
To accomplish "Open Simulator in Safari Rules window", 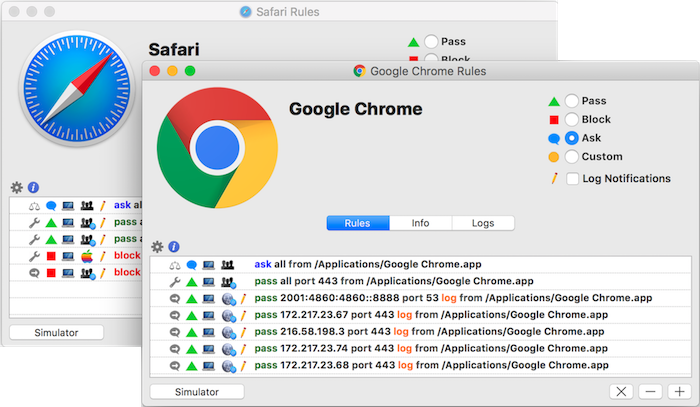I will [56, 332].
